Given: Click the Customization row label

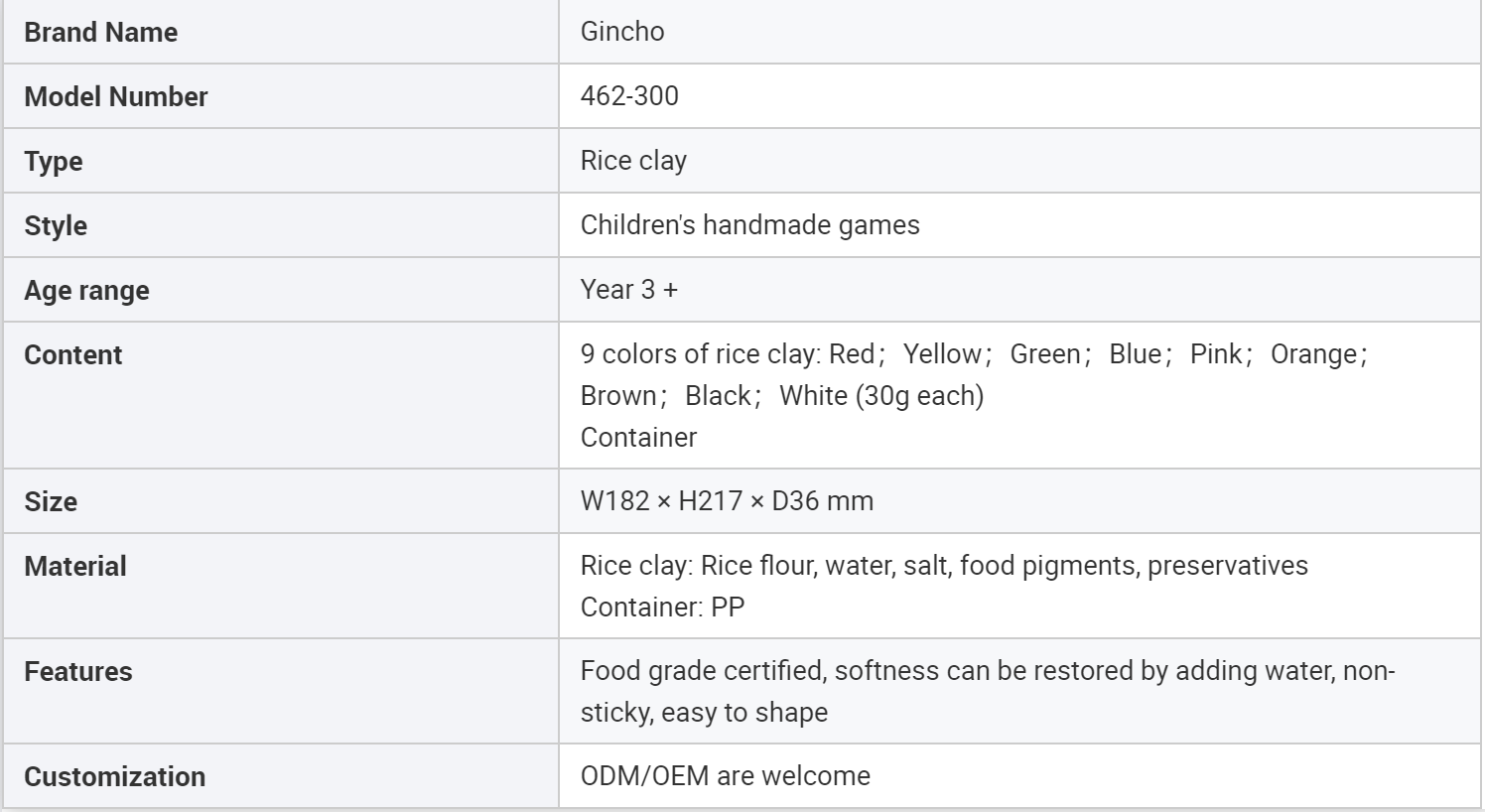Looking at the screenshot, I should pos(114,777).
